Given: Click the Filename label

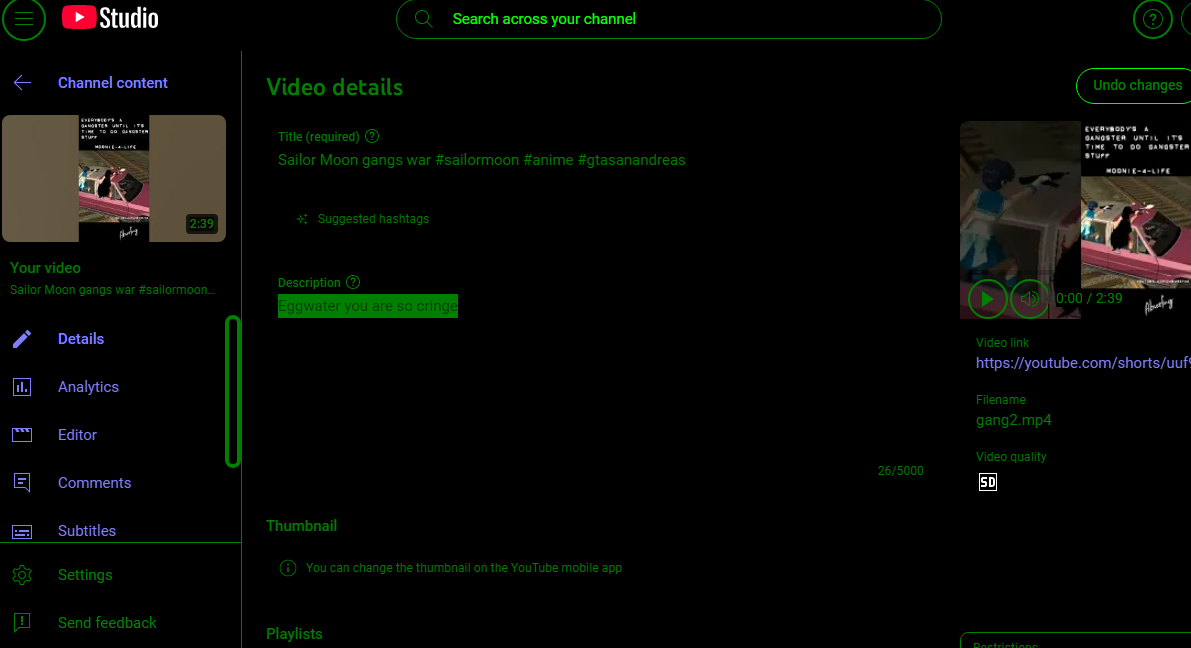Looking at the screenshot, I should tap(1000, 400).
